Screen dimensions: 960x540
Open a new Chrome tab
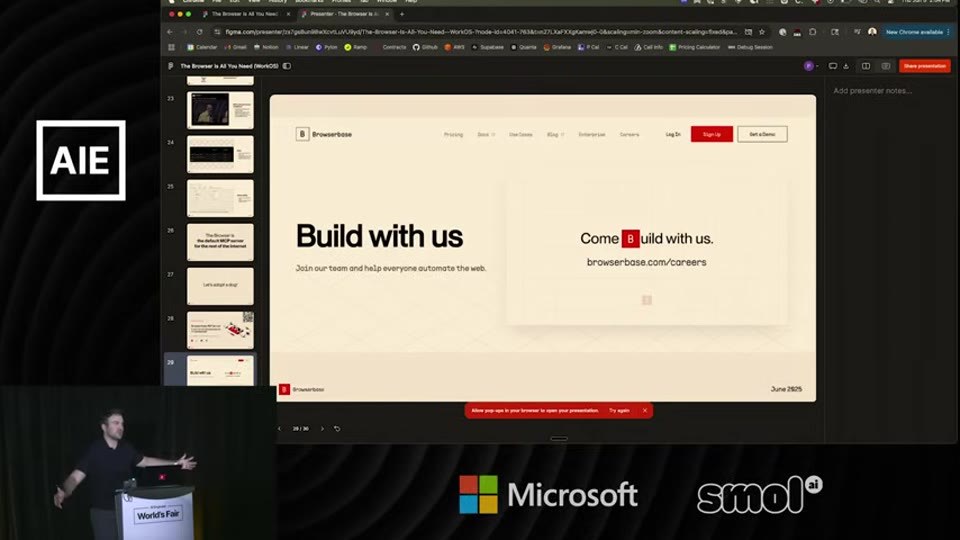(x=402, y=13)
